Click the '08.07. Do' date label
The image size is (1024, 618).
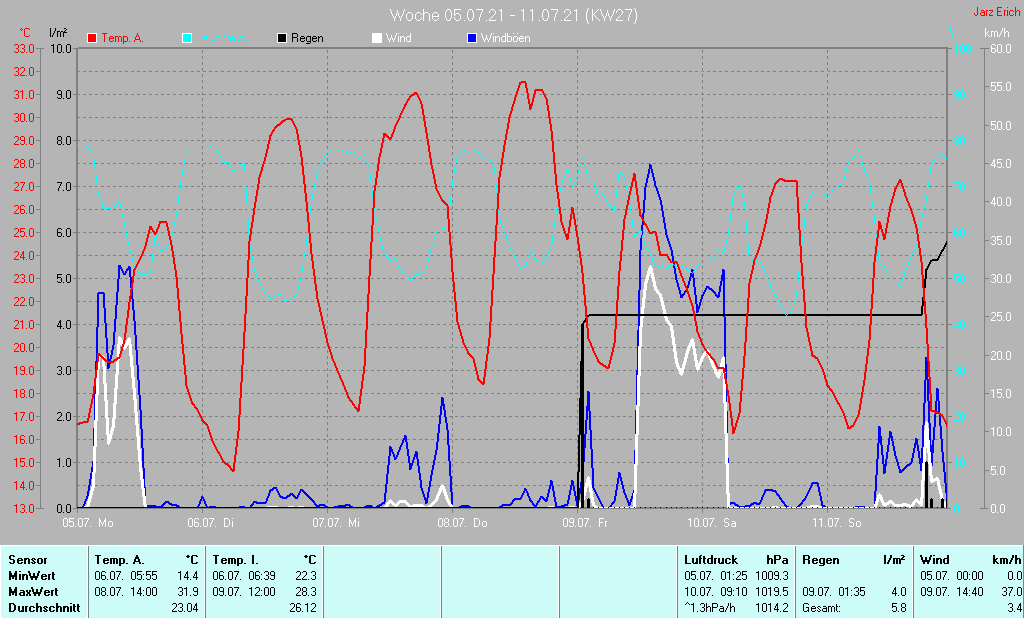pos(462,523)
